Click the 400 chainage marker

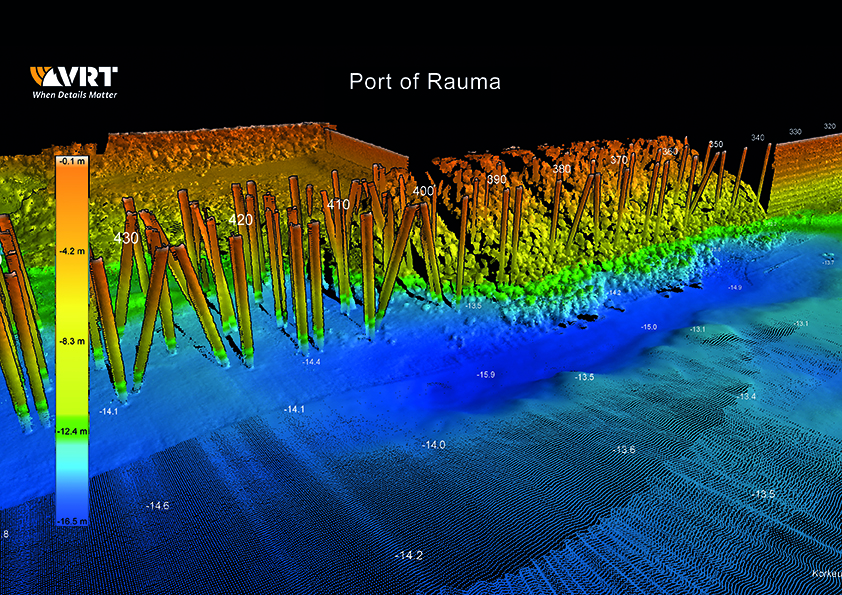tap(423, 191)
